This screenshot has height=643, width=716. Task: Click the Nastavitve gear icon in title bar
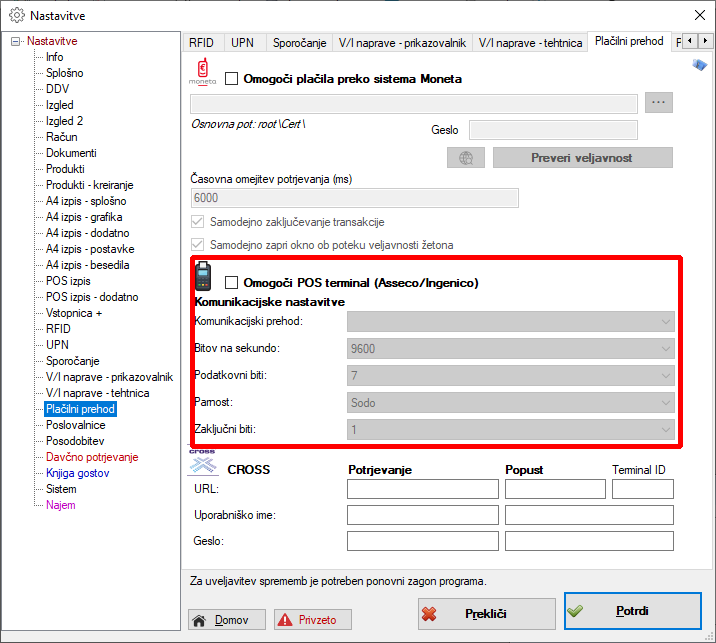[16, 16]
